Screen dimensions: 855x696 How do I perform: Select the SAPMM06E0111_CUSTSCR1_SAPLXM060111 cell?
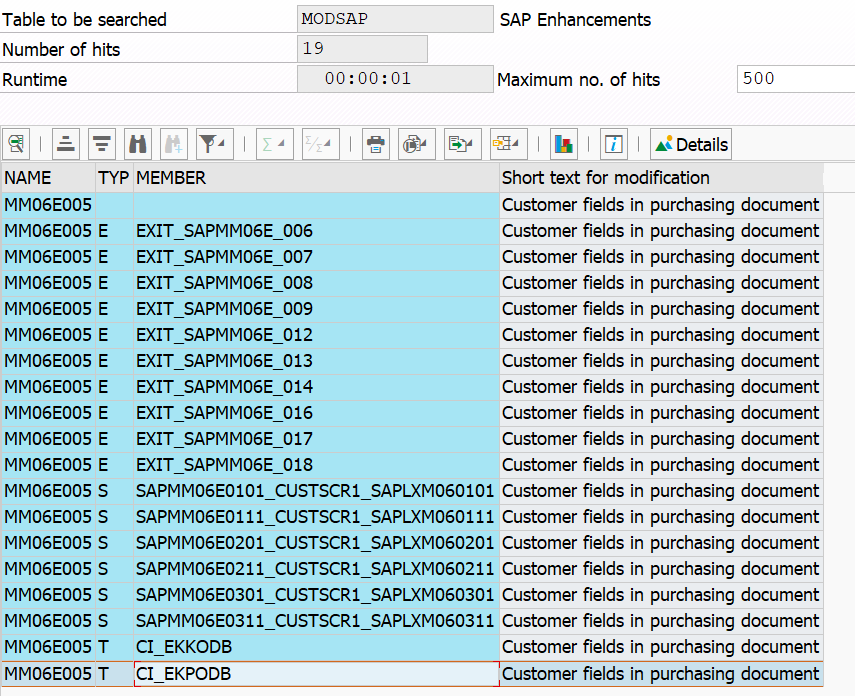click(x=316, y=517)
